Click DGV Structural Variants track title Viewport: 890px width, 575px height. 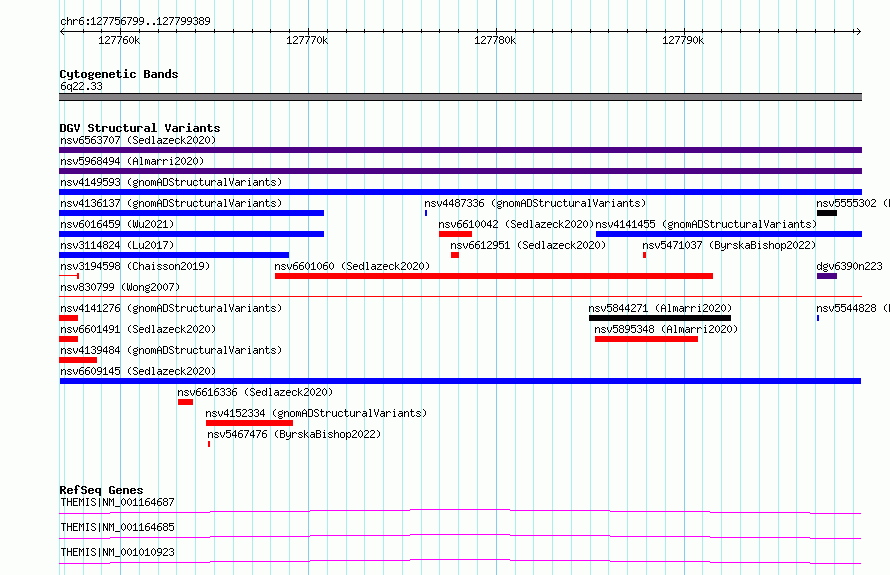[140, 128]
